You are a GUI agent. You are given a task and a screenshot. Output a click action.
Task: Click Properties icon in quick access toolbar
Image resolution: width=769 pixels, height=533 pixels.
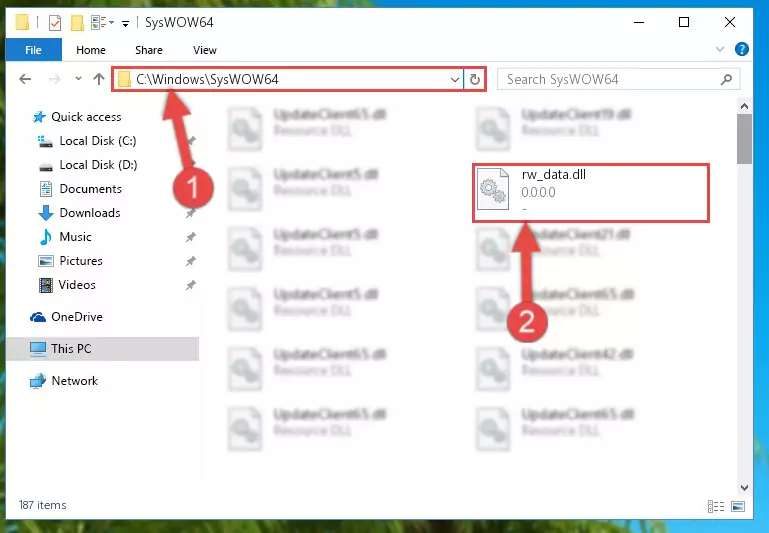(55, 23)
